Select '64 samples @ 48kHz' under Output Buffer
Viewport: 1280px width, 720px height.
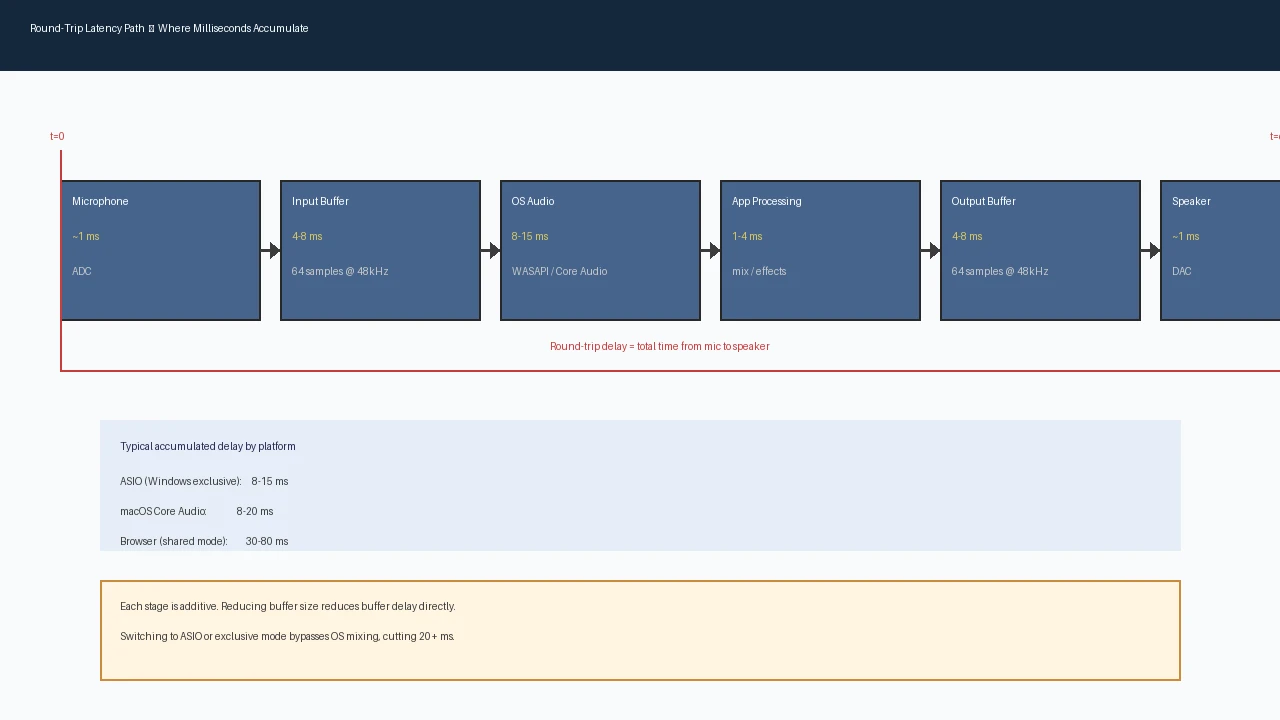(1000, 271)
